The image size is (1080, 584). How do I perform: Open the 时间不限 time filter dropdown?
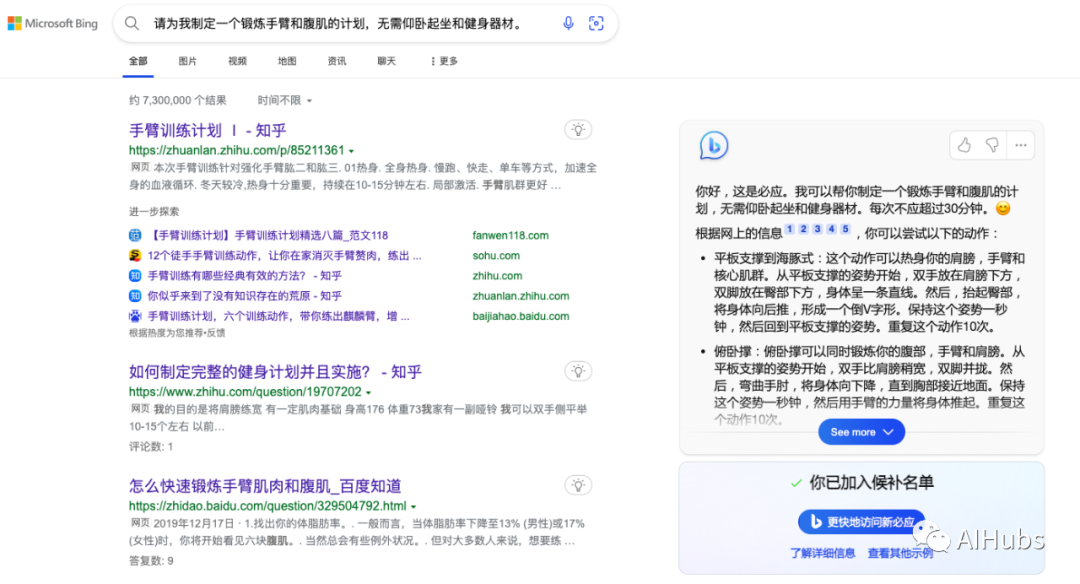coord(284,101)
